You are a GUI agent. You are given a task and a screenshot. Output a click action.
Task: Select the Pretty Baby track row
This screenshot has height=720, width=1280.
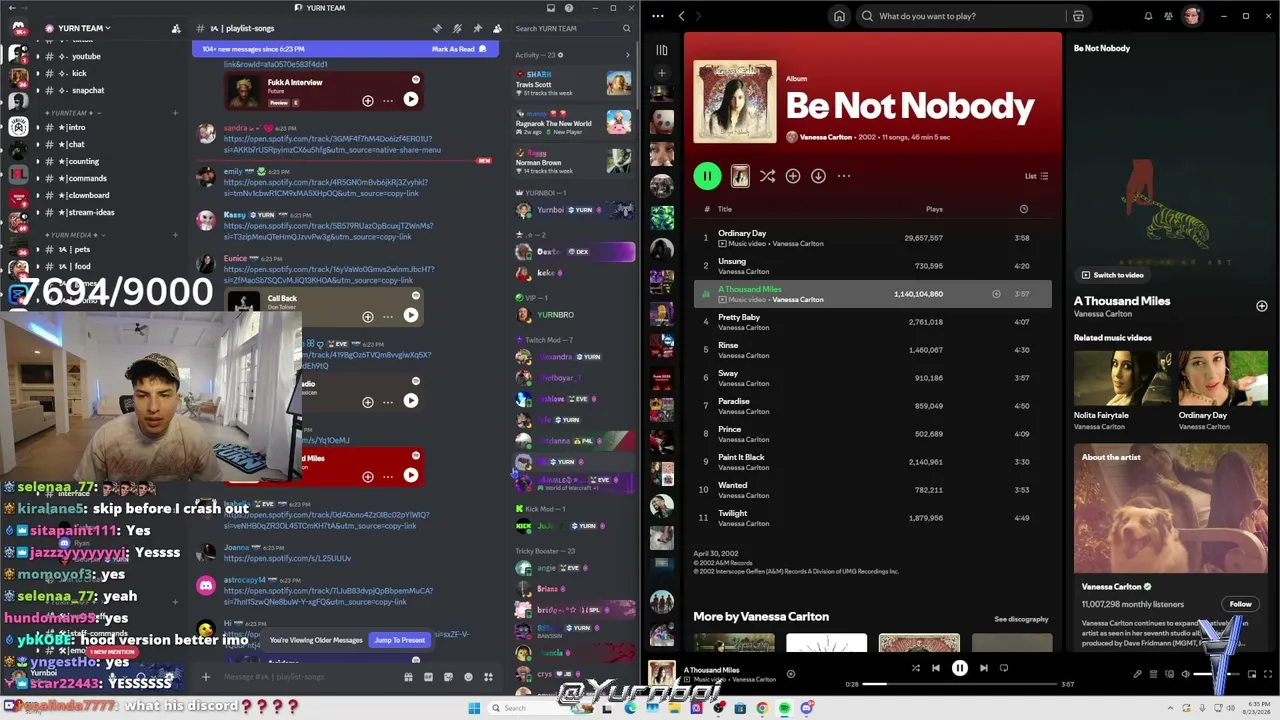point(872,322)
